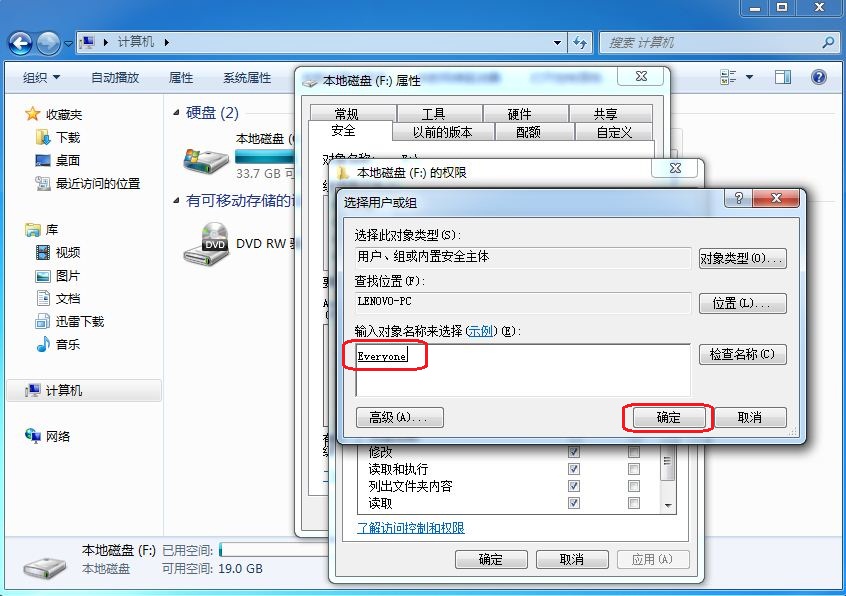The height and width of the screenshot is (596, 846).
Task: Click the Back navigation arrow button
Action: 20,43
